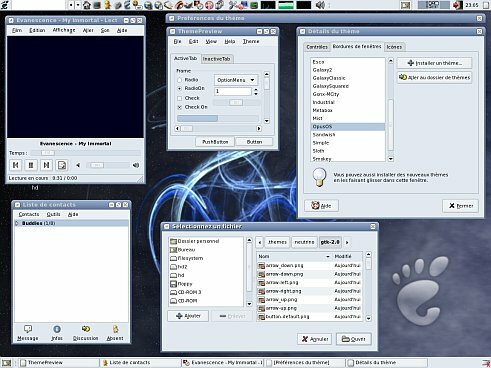
Task: Click the right path arrow after gtk-2.0 button
Action: pos(347,242)
